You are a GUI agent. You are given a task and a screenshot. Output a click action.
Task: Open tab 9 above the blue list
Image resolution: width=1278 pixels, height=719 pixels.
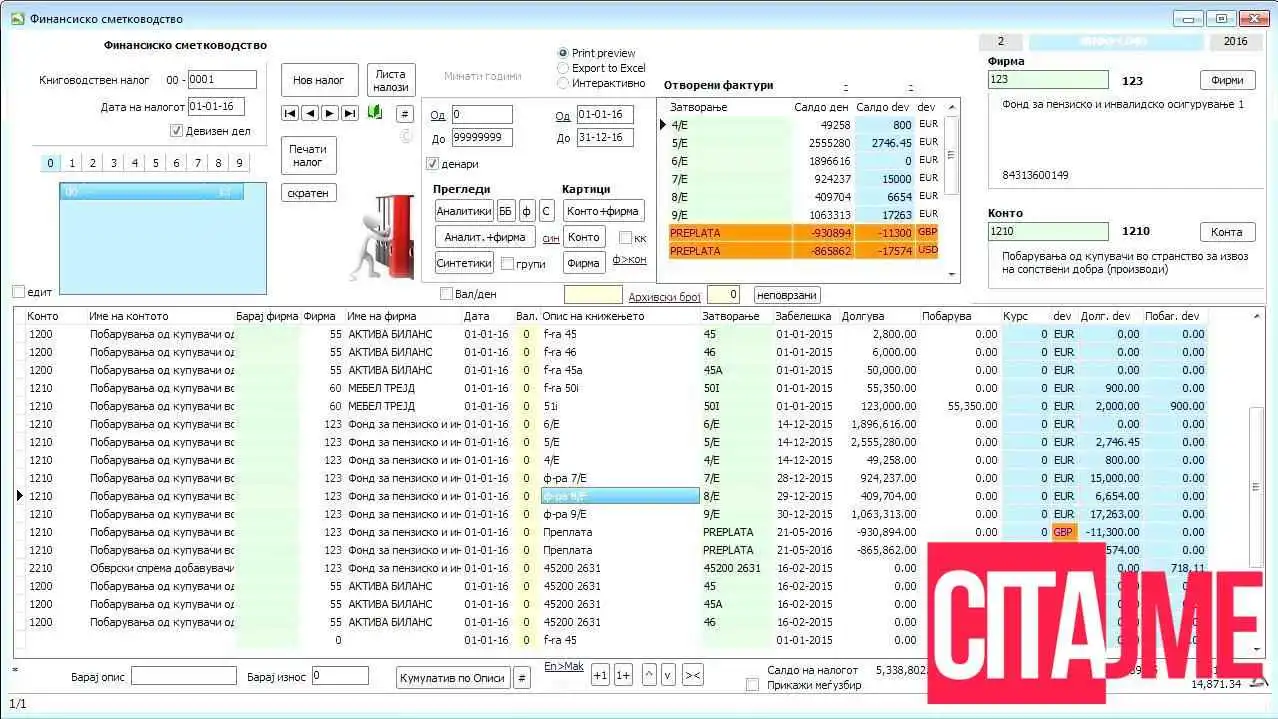coord(239,163)
